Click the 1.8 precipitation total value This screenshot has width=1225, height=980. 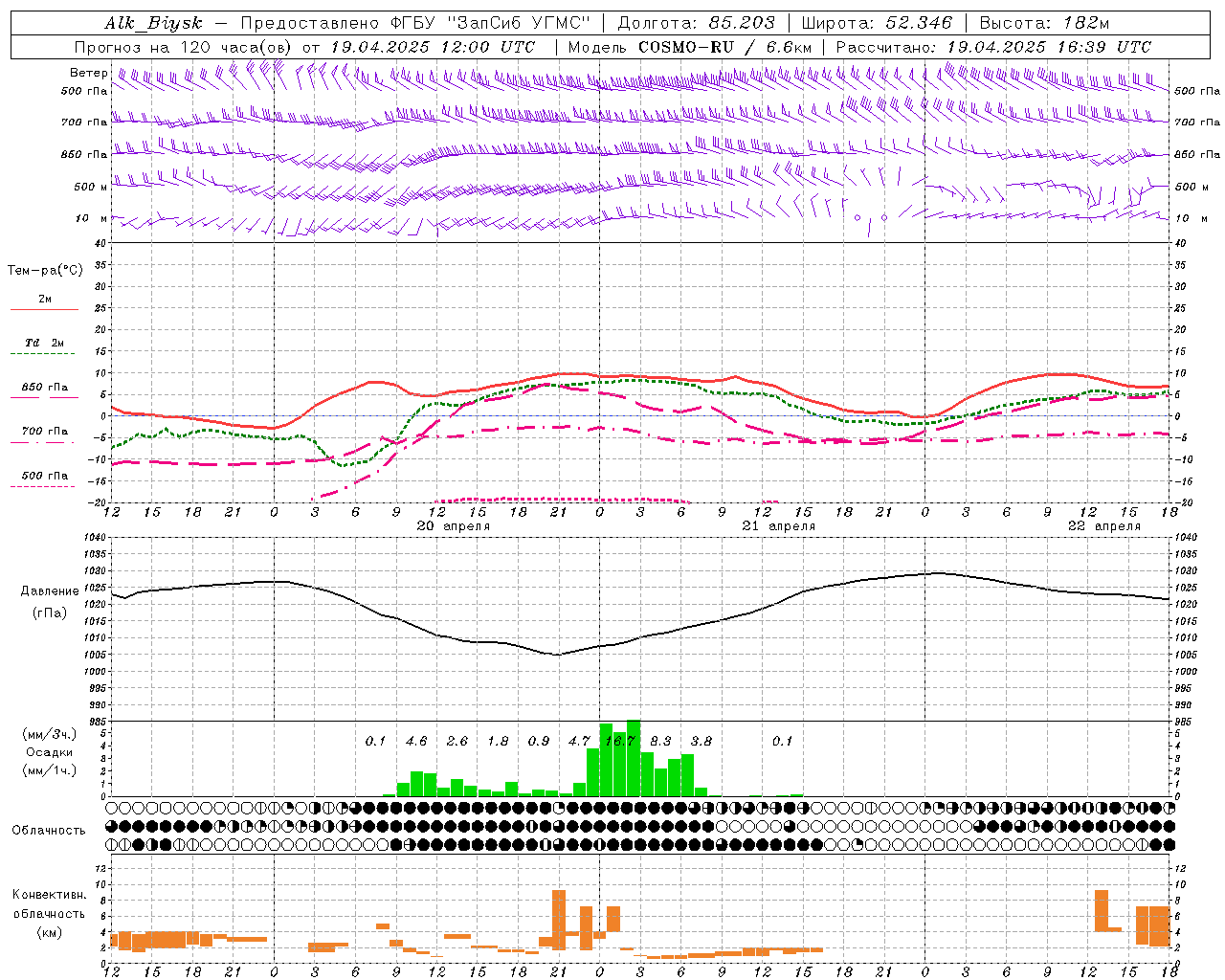tap(498, 742)
